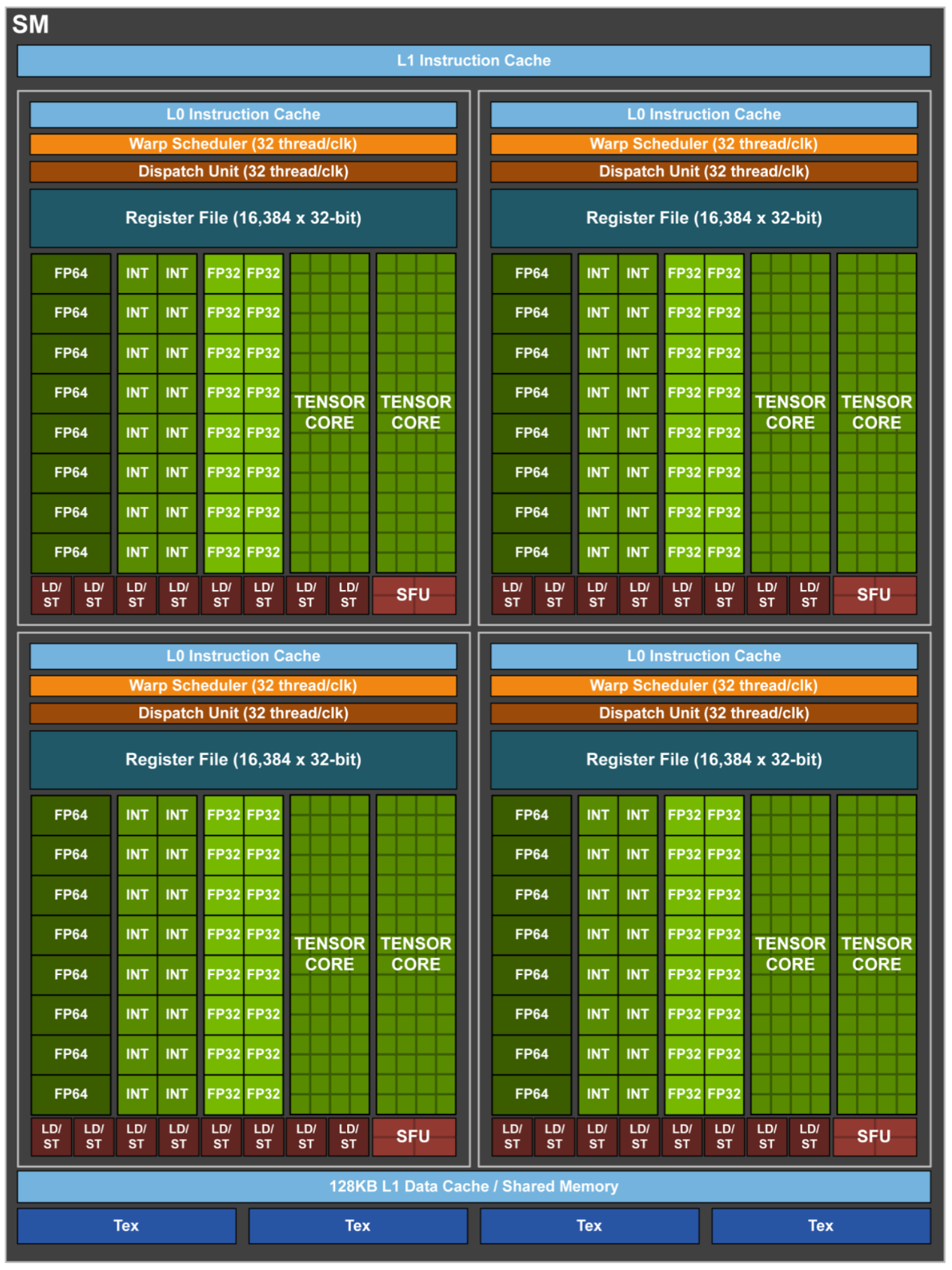Click the Warp Scheduler in lower-left partition

[243, 686]
